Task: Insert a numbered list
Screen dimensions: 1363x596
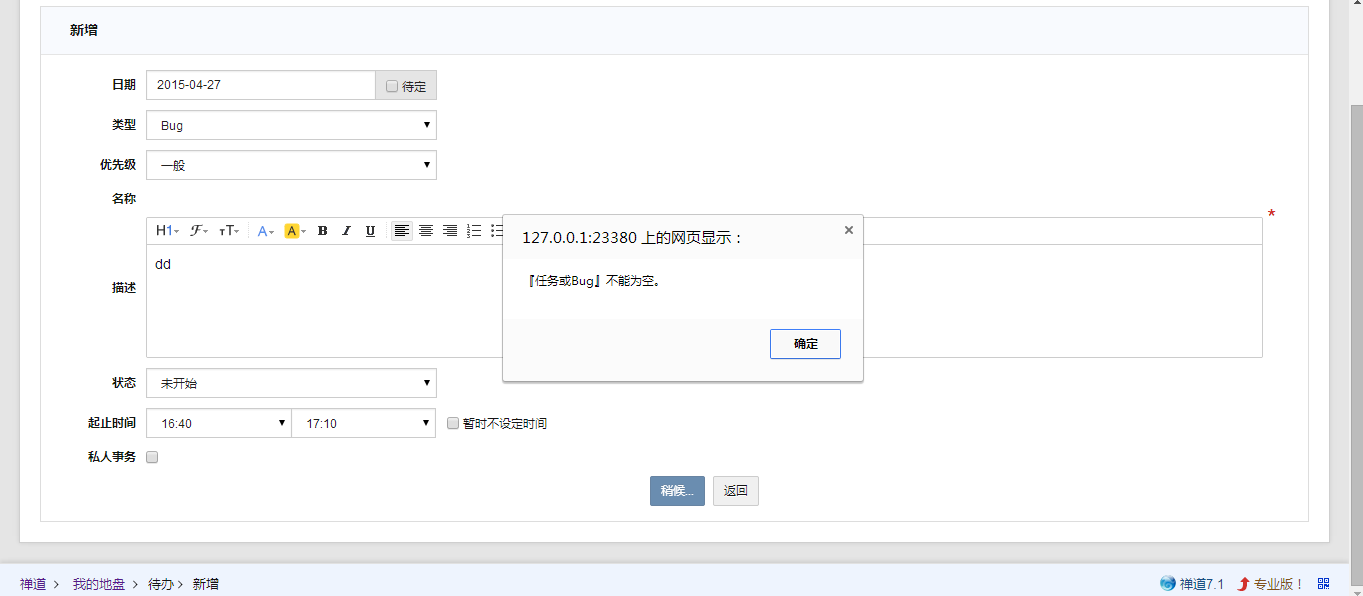Action: click(474, 231)
